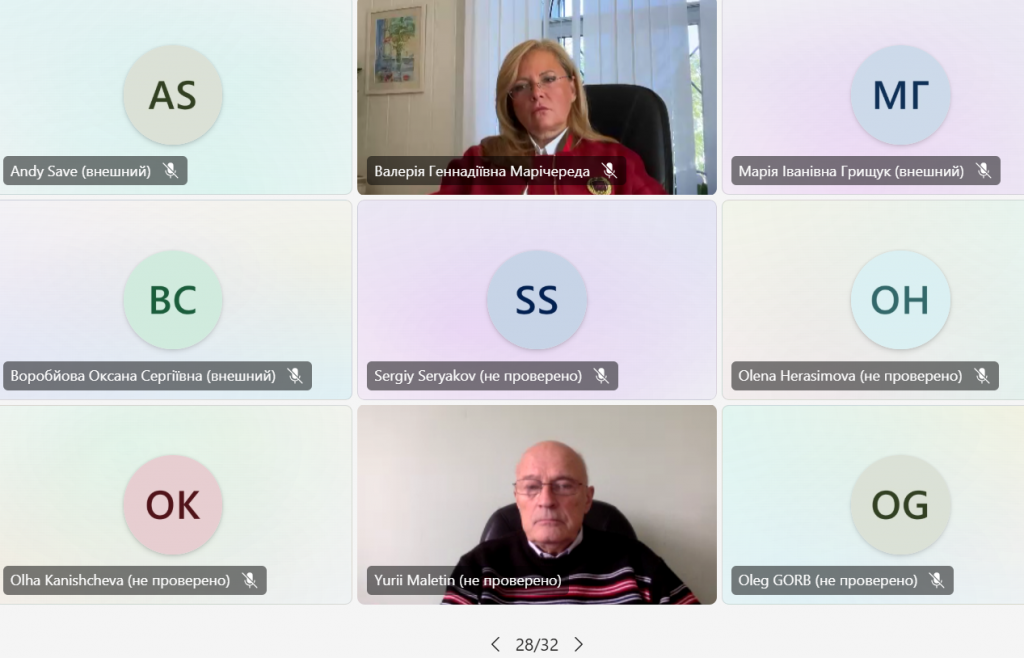
Task: Select the SS avatar circle
Action: tap(537, 300)
